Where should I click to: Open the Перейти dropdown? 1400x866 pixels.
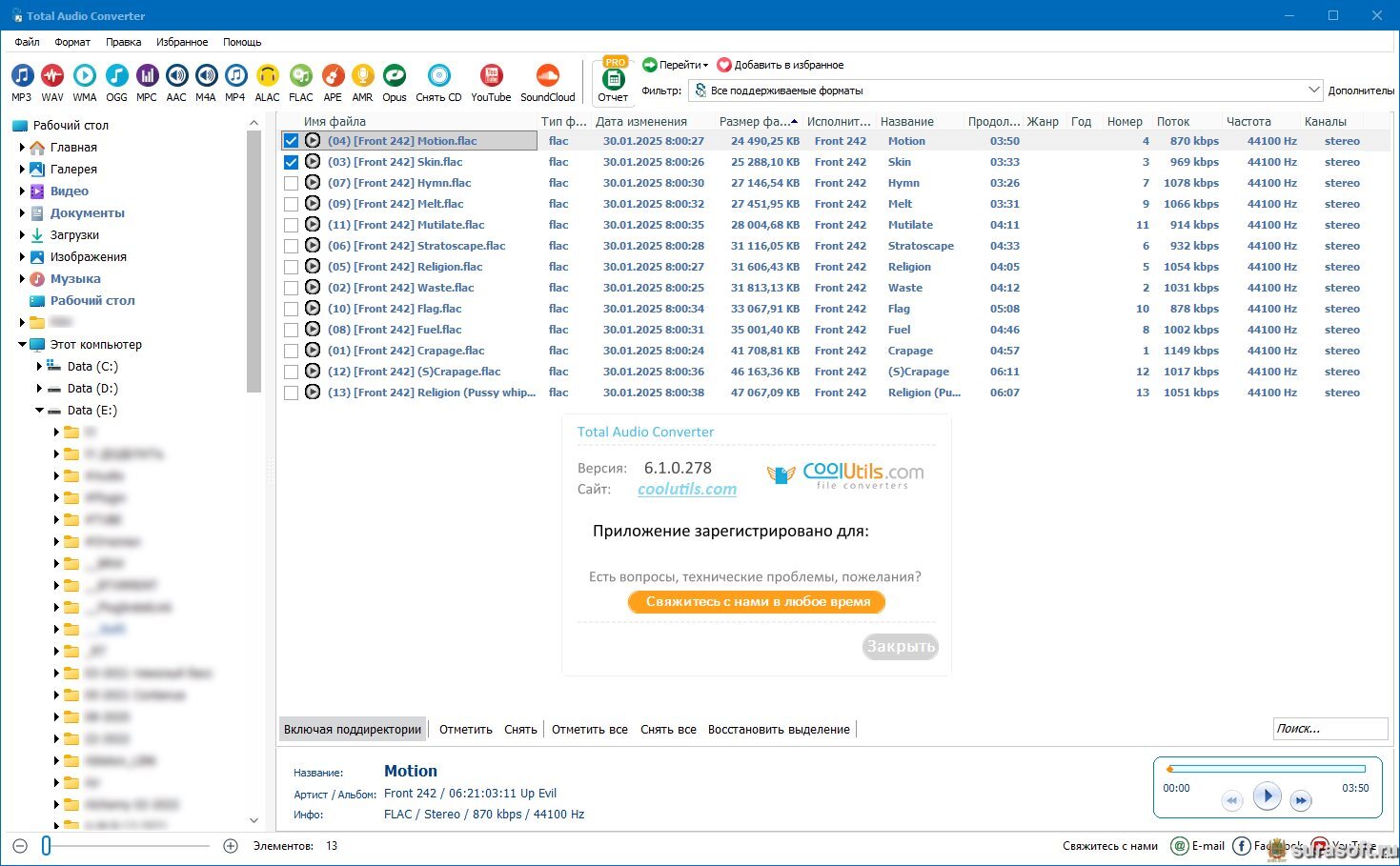[x=676, y=65]
